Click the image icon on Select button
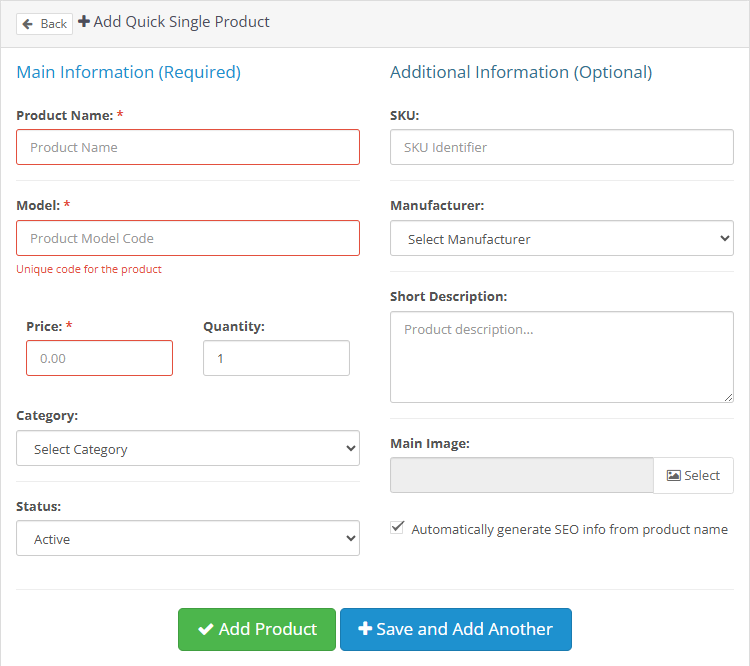750x666 pixels. (x=674, y=476)
